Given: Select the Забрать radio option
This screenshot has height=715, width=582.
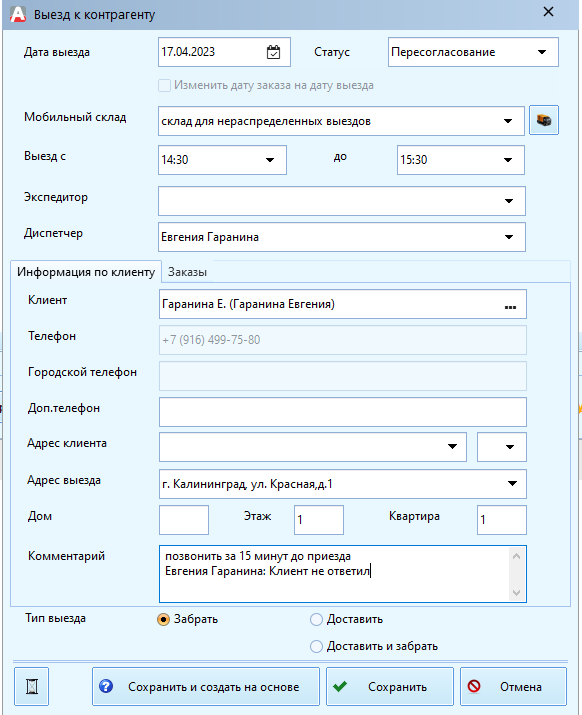Looking at the screenshot, I should tap(163, 619).
